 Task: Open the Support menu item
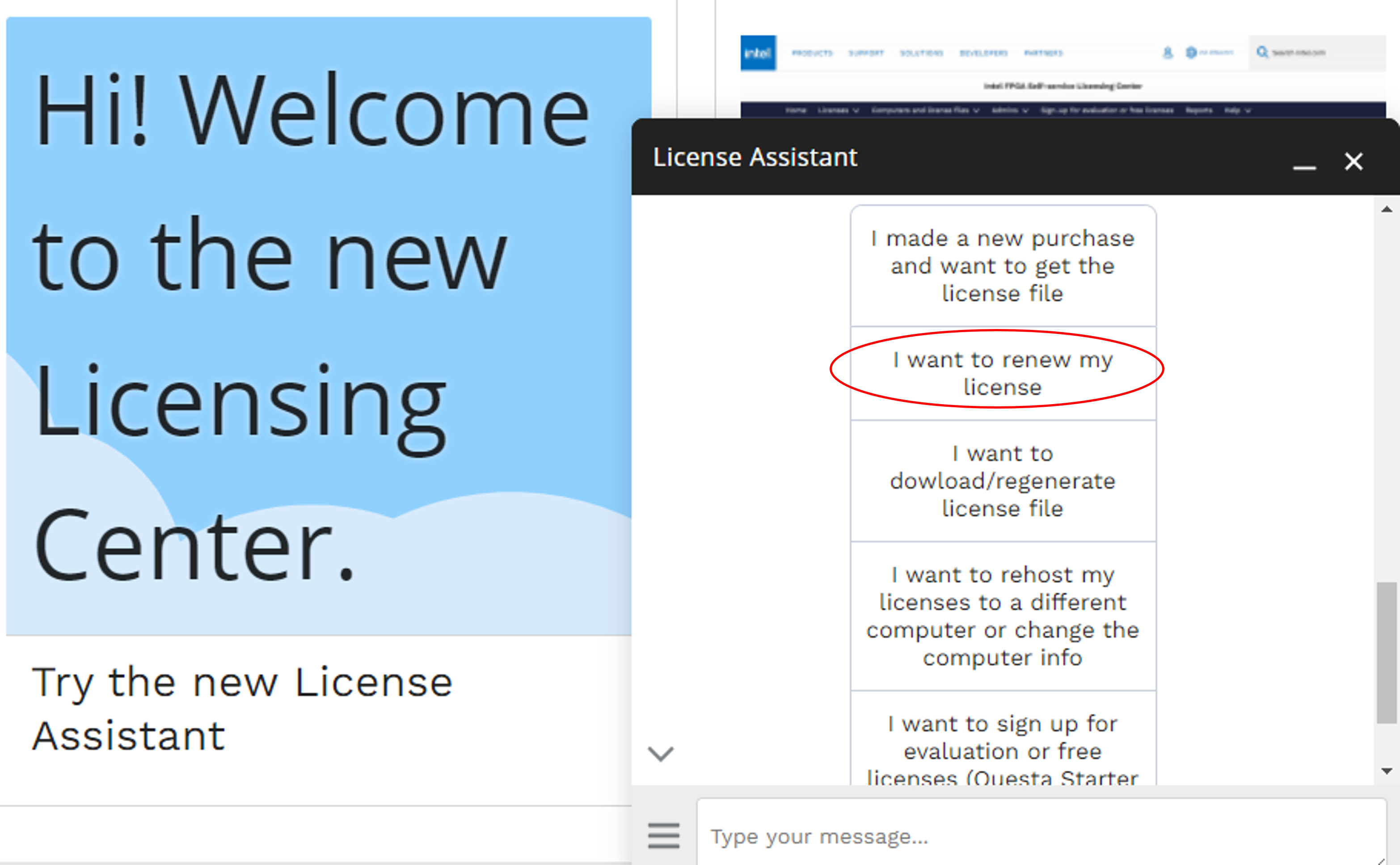866,53
